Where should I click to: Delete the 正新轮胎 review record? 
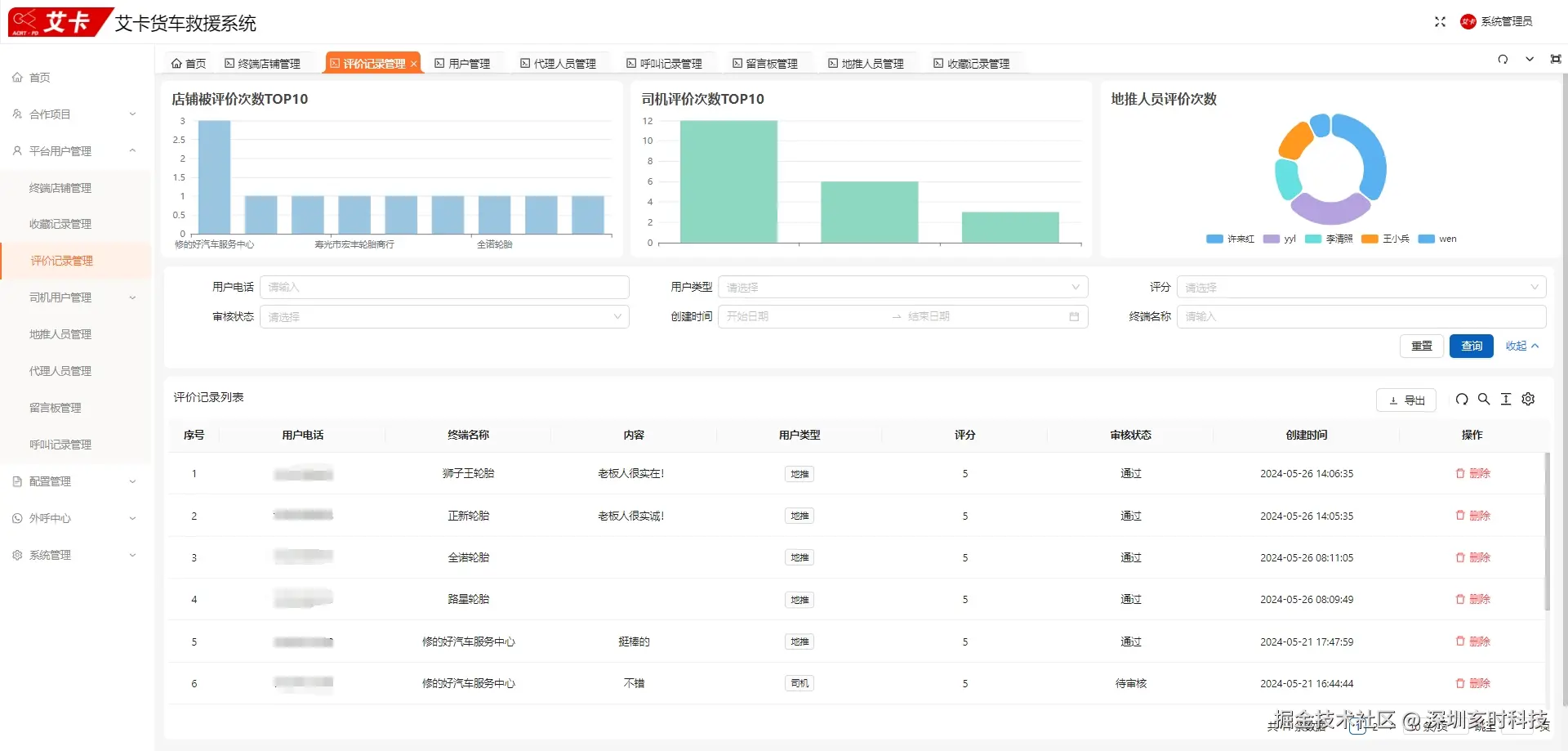pyautogui.click(x=1472, y=516)
